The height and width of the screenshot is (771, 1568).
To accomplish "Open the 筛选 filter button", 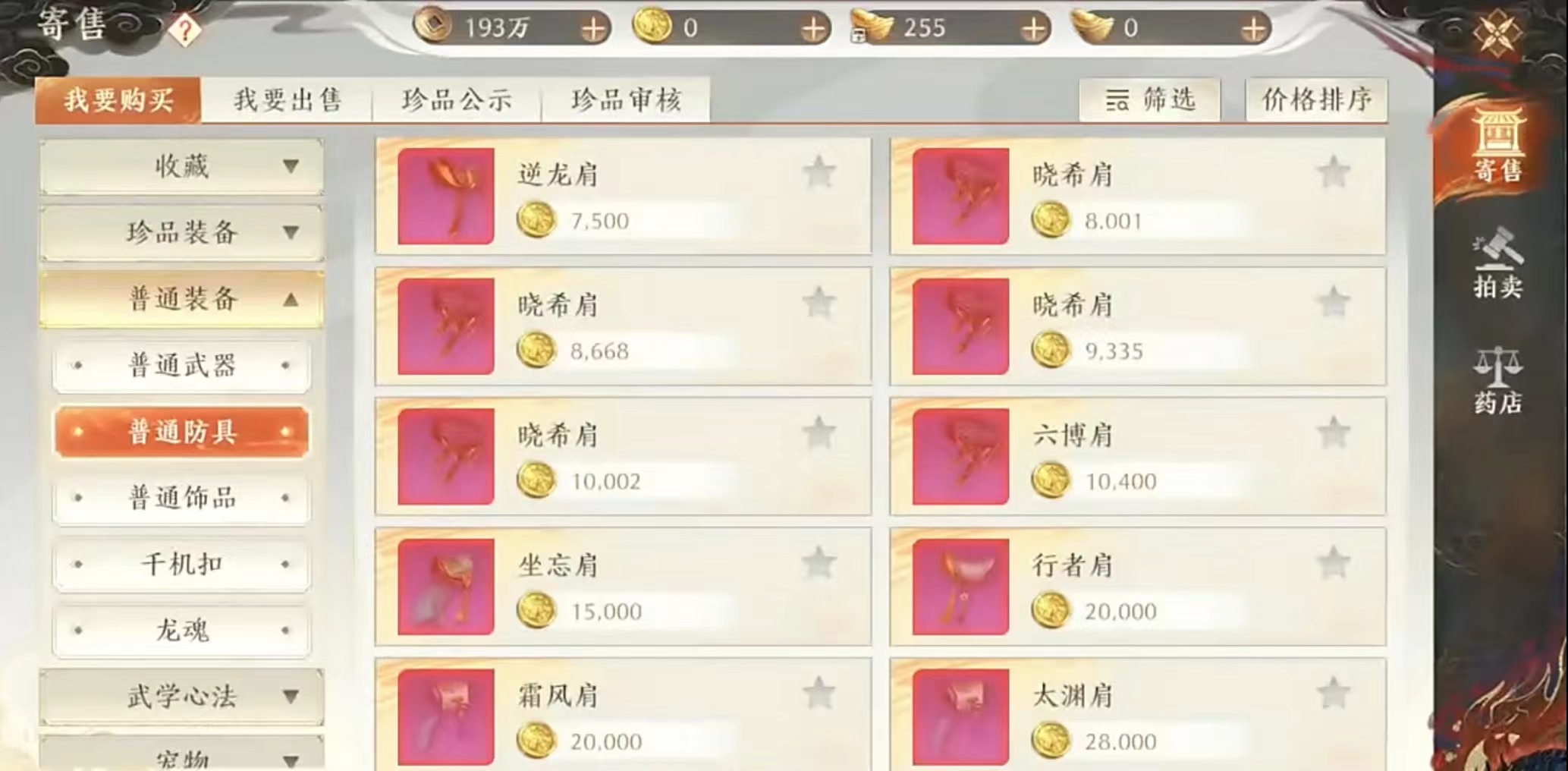I will pyautogui.click(x=1149, y=99).
